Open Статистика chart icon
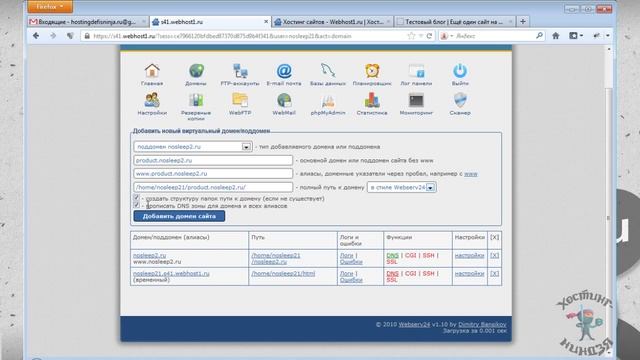This screenshot has width=640, height=360. 372,100
